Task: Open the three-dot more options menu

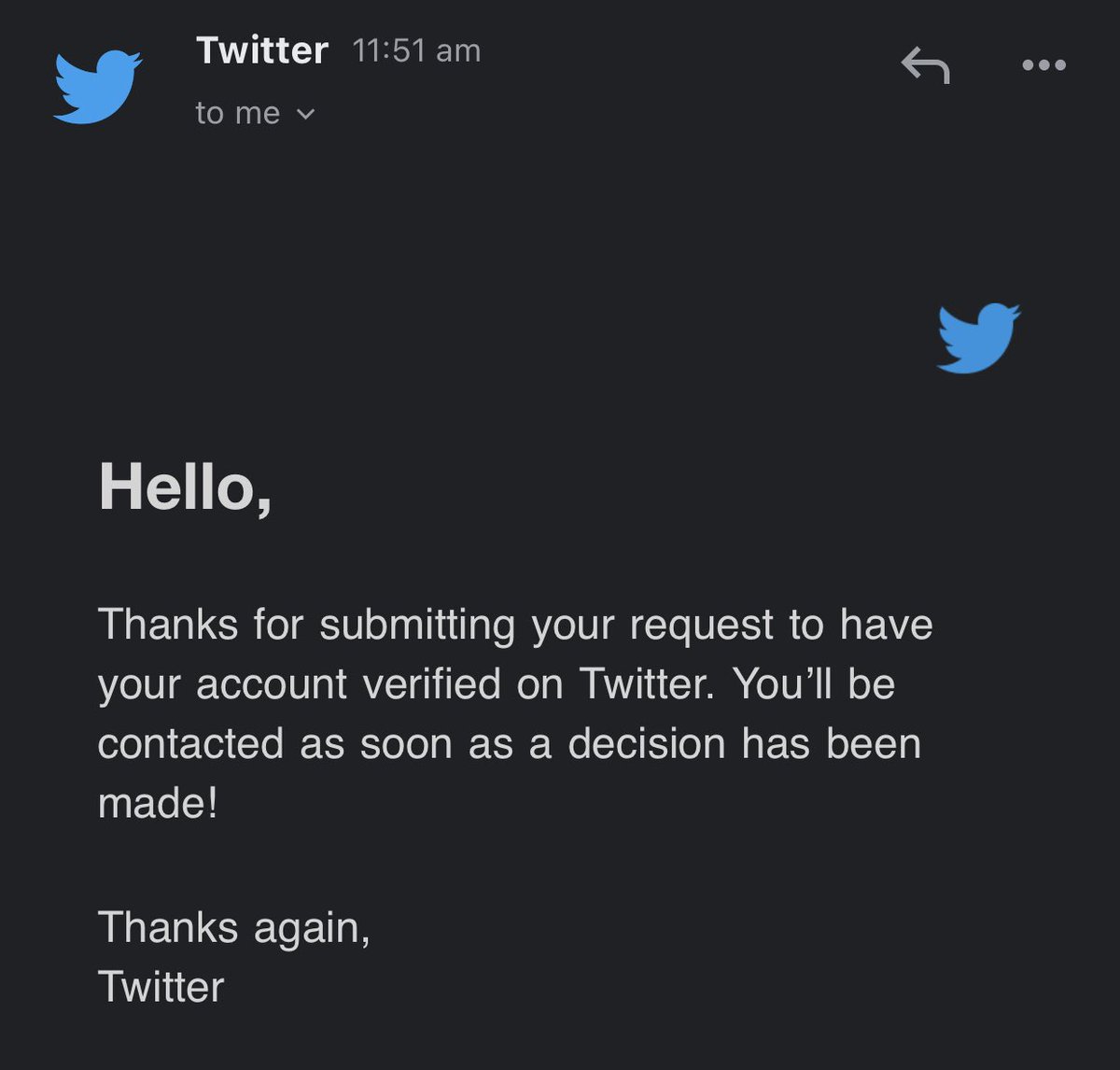Action: 1043,65
